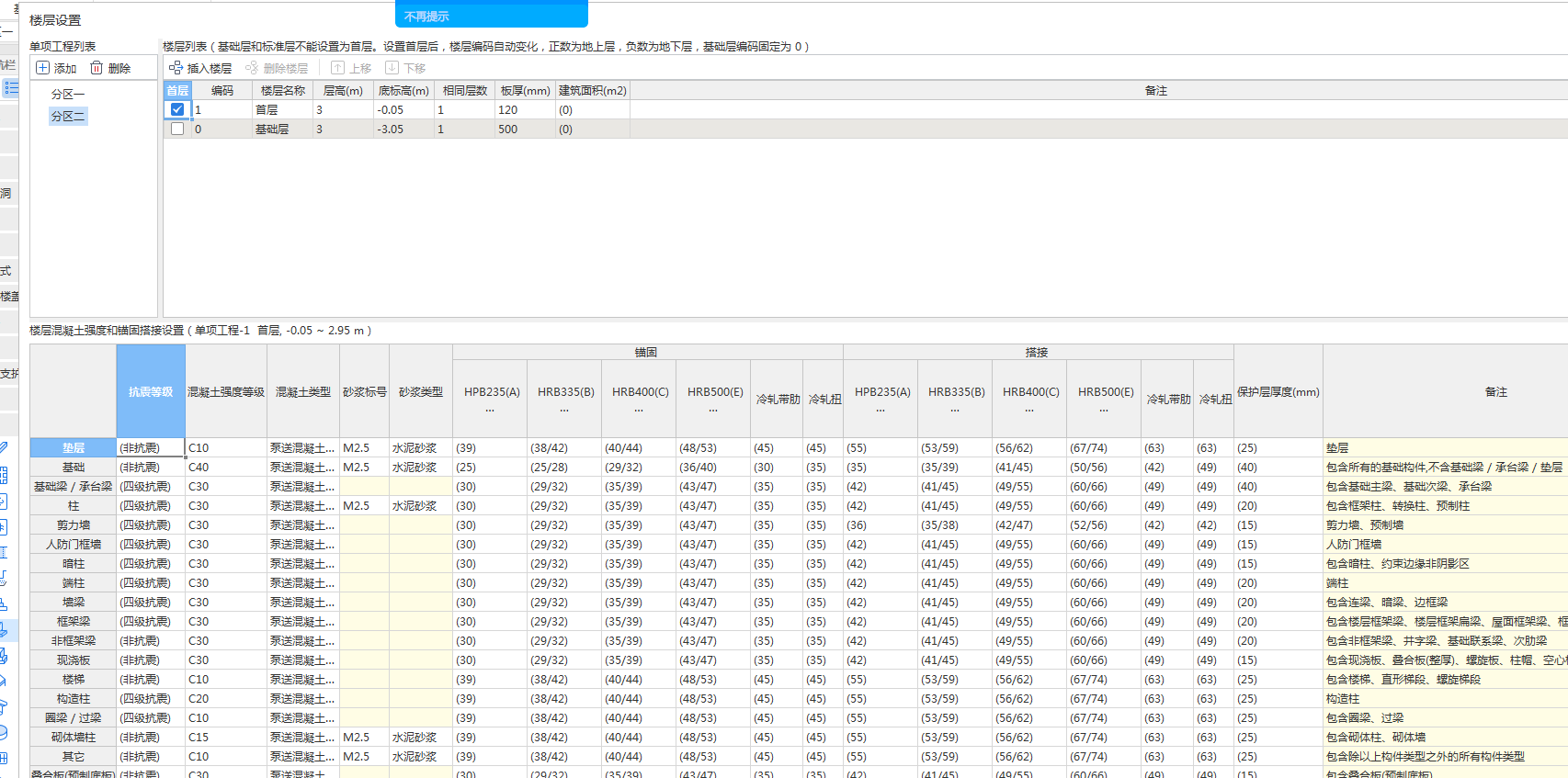This screenshot has height=778, width=1568.
Task: Select 分区一 in project list
Action: click(x=68, y=95)
